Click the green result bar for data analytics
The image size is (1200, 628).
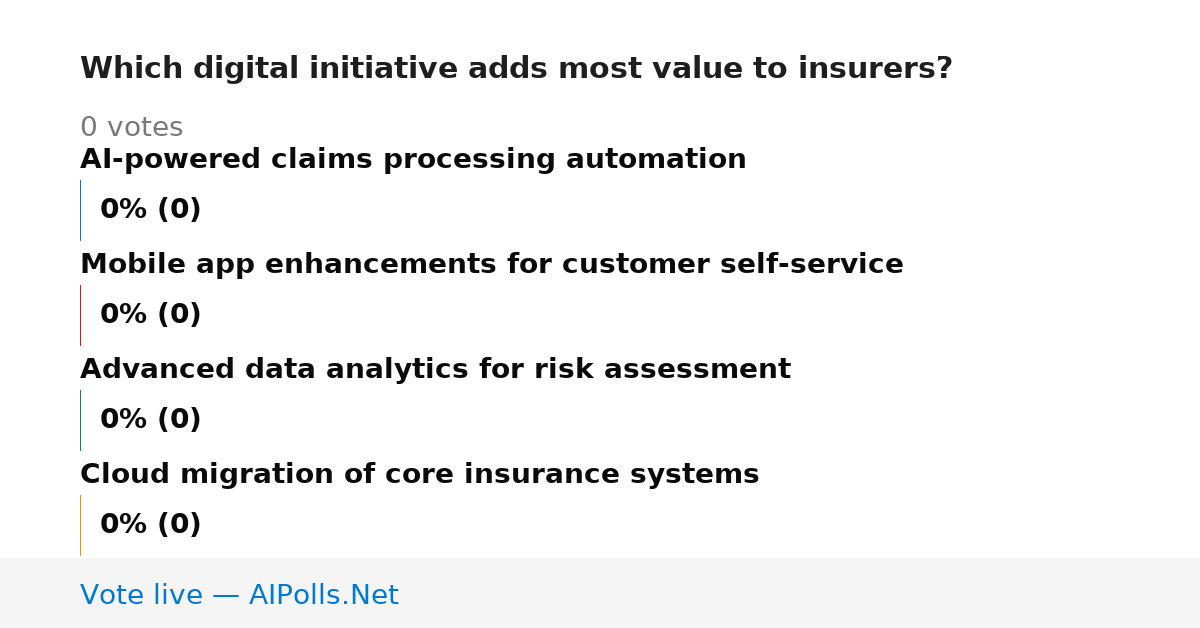[x=80, y=420]
